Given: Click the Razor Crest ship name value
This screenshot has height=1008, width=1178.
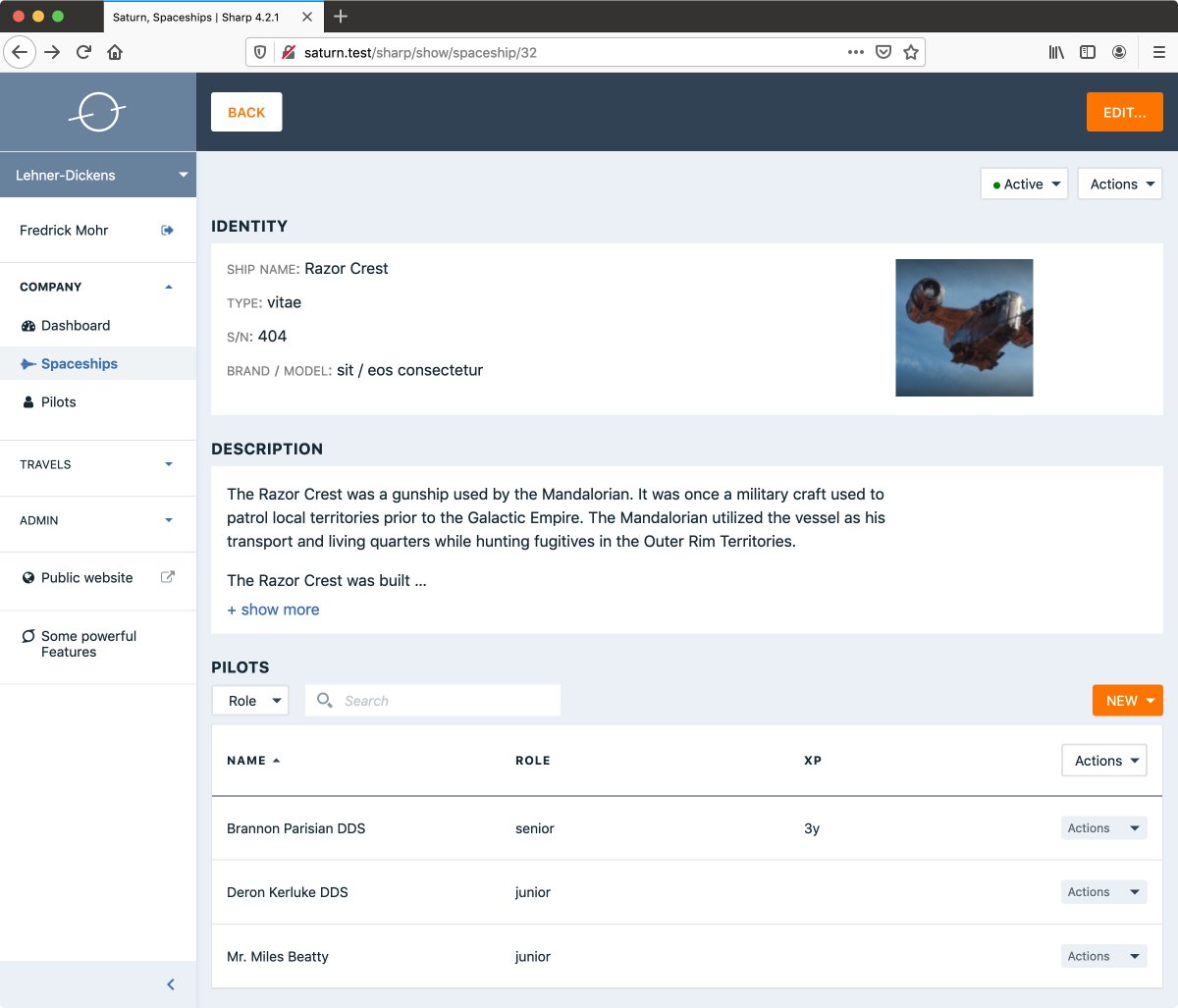Looking at the screenshot, I should point(347,268).
